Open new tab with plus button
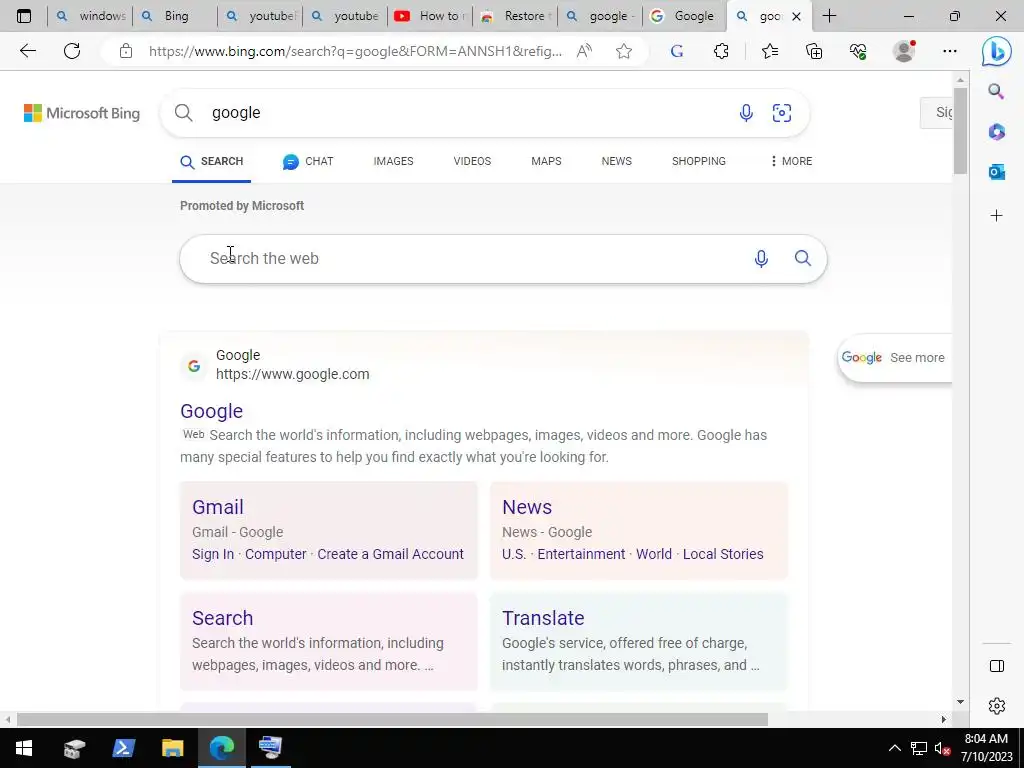Viewport: 1024px width, 768px height. (829, 16)
